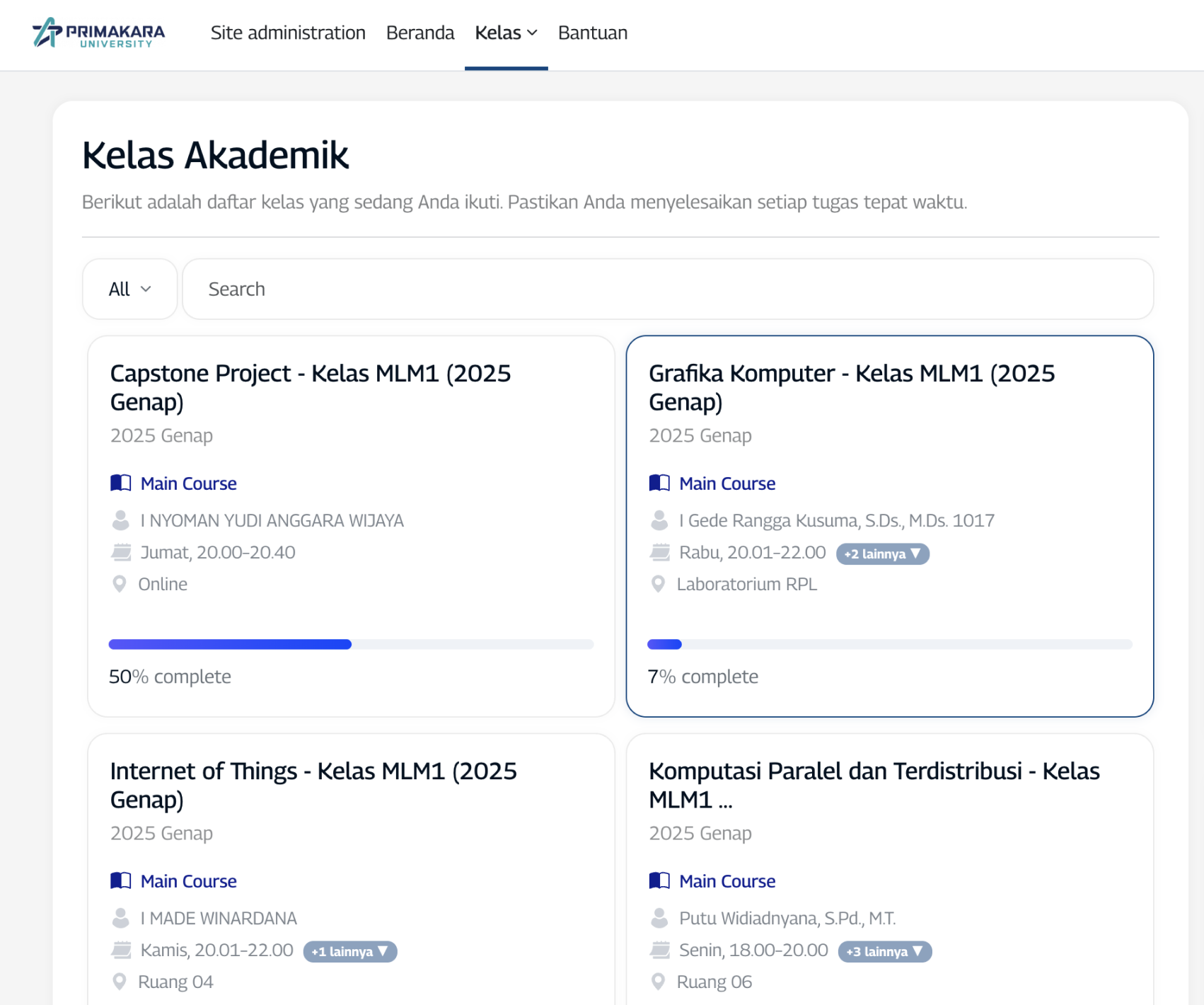Click the Online location text

tap(163, 585)
